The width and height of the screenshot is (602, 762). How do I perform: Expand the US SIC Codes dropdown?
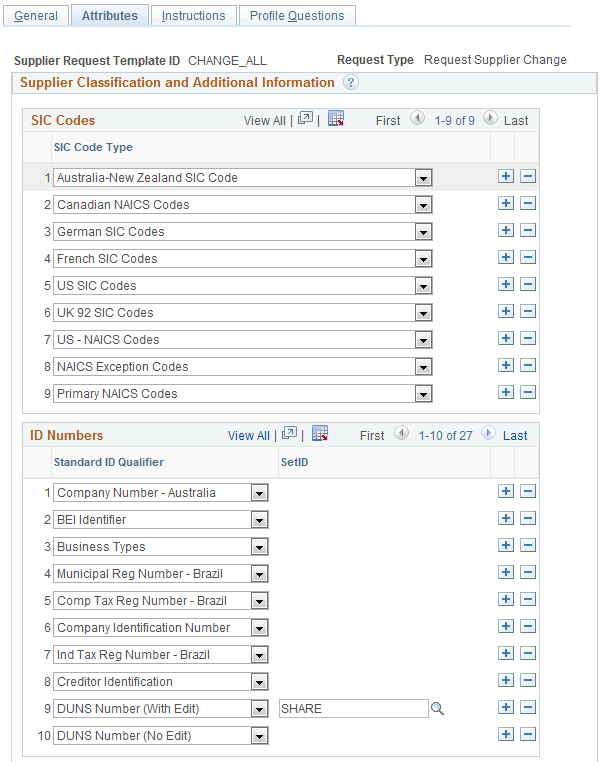423,286
